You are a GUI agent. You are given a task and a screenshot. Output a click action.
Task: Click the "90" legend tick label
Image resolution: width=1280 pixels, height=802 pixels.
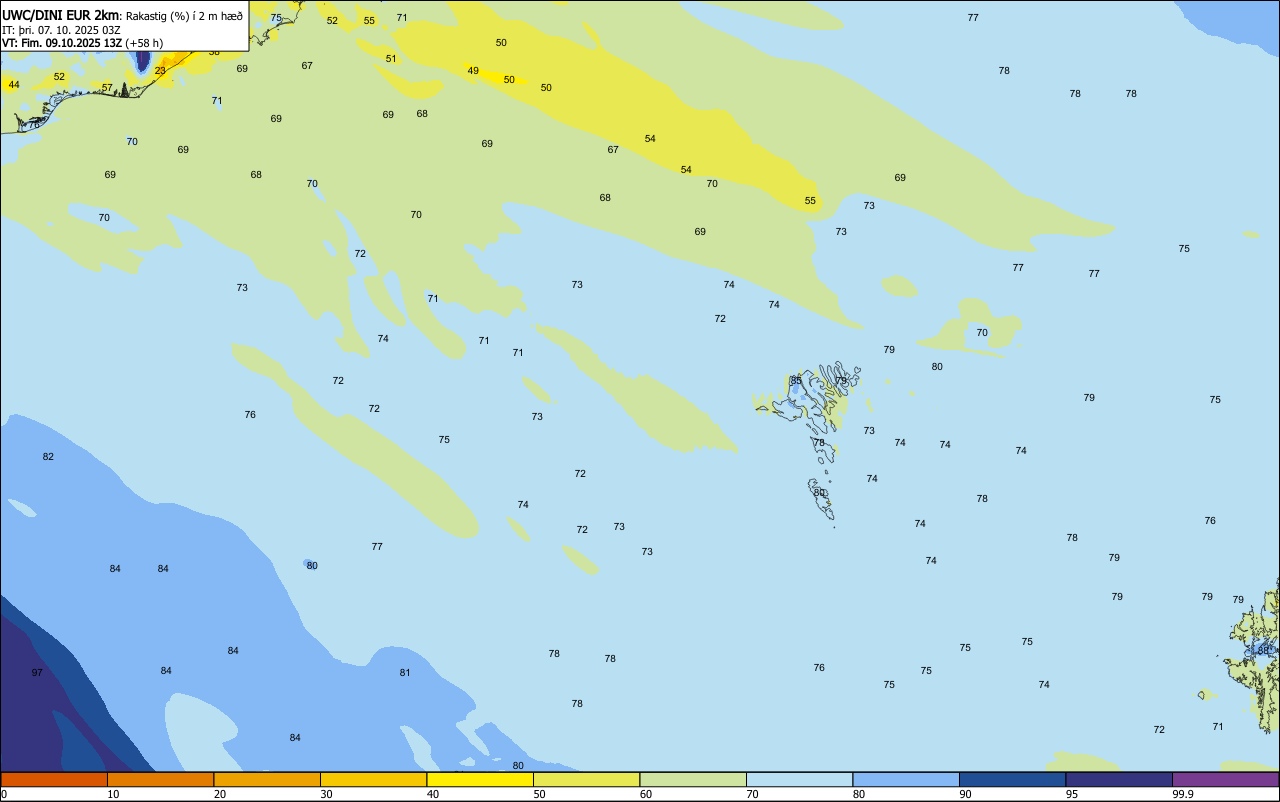[x=966, y=794]
